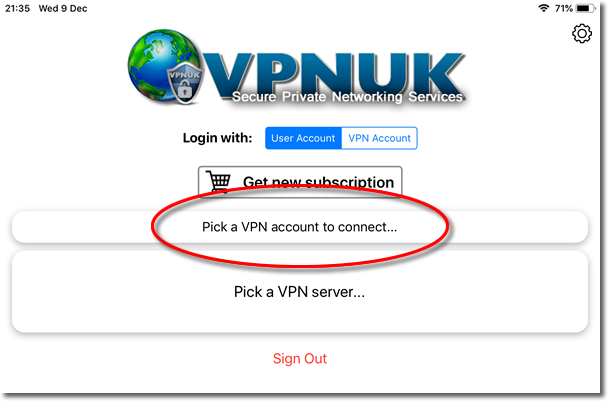The image size is (608, 401).
Task: Open the Pick a VPN account selector
Action: [x=300, y=227]
